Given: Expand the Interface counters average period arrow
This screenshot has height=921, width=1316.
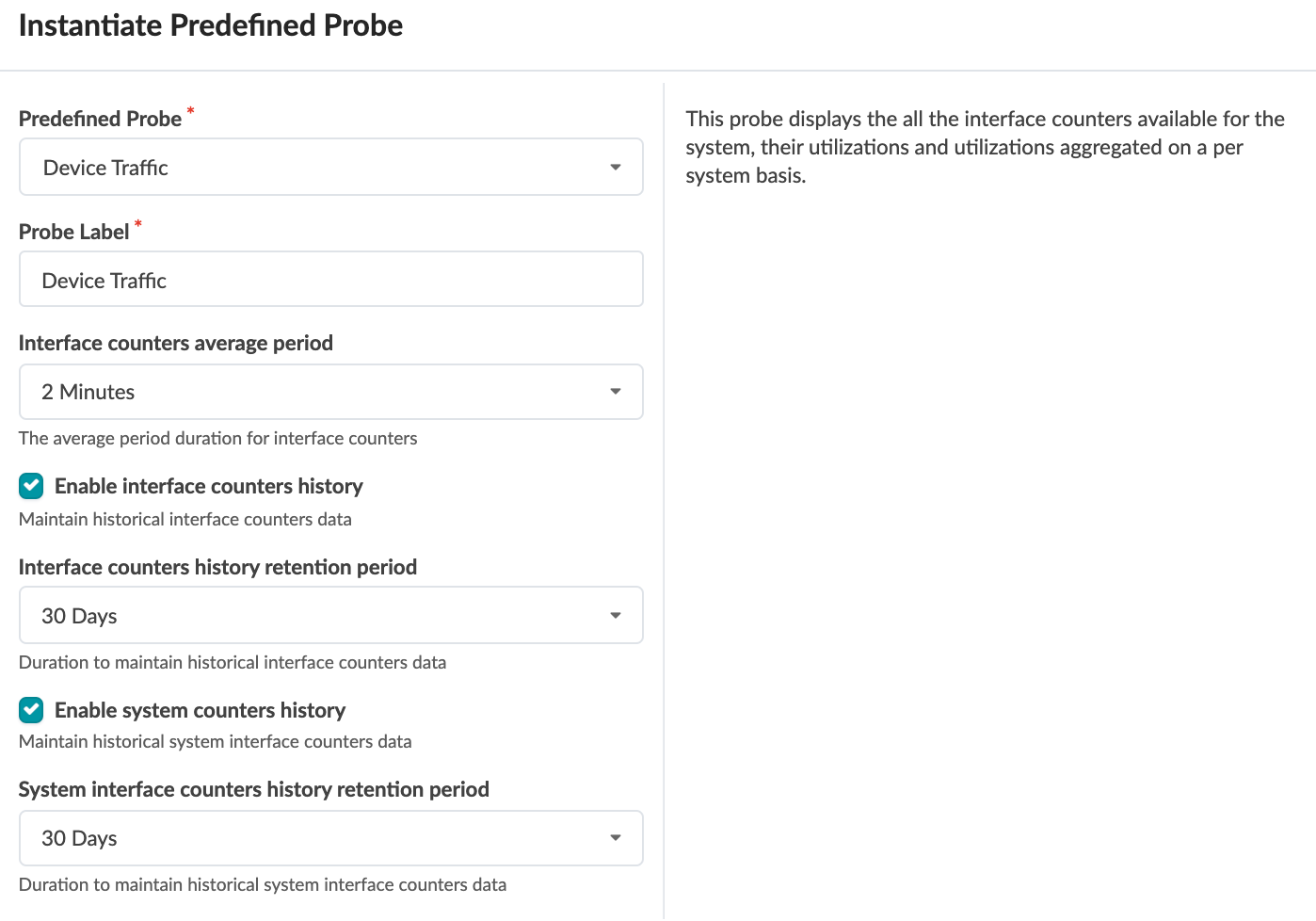Looking at the screenshot, I should pos(616,392).
